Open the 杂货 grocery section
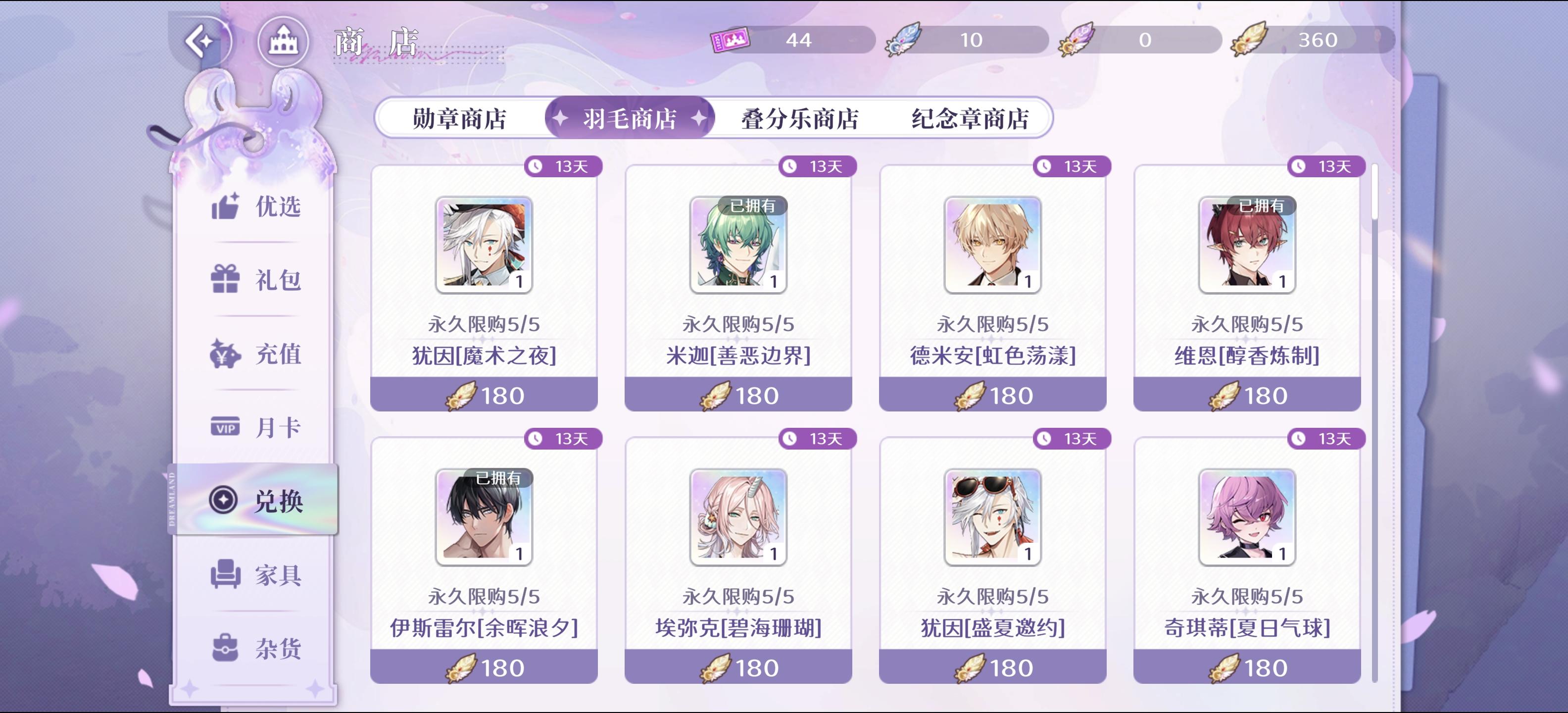1568x713 pixels. (256, 649)
